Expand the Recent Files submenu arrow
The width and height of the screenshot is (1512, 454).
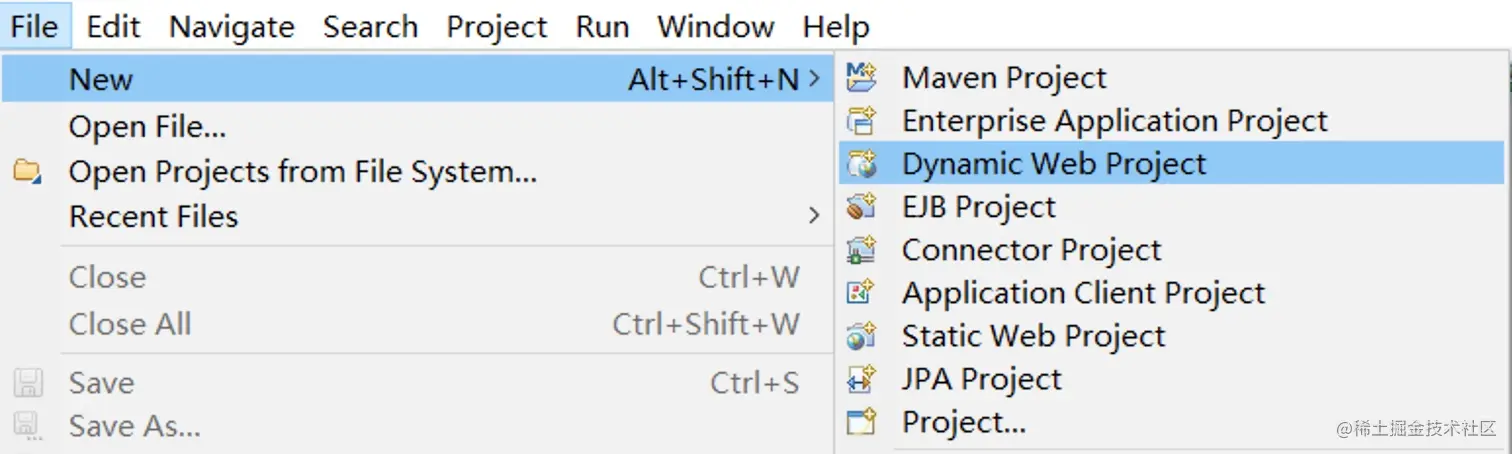tap(815, 216)
